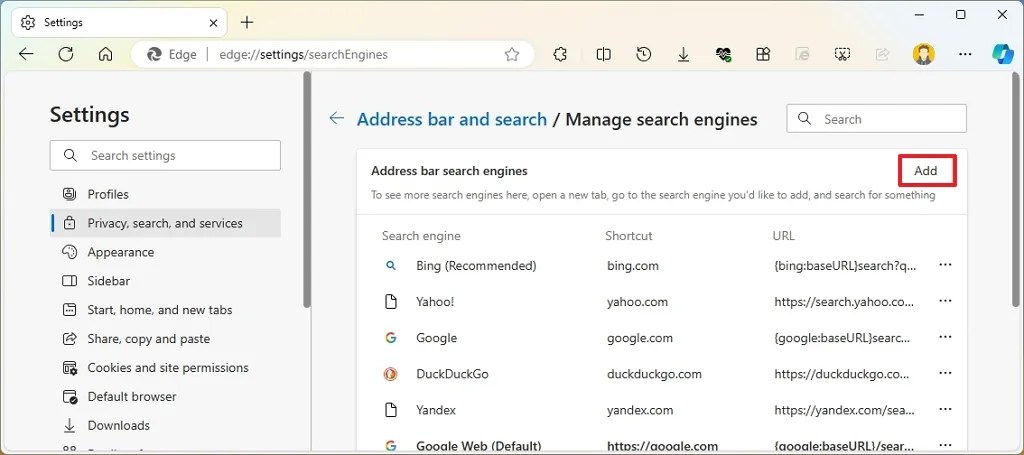Open History clock icon
The width and height of the screenshot is (1024, 455).
(x=644, y=55)
